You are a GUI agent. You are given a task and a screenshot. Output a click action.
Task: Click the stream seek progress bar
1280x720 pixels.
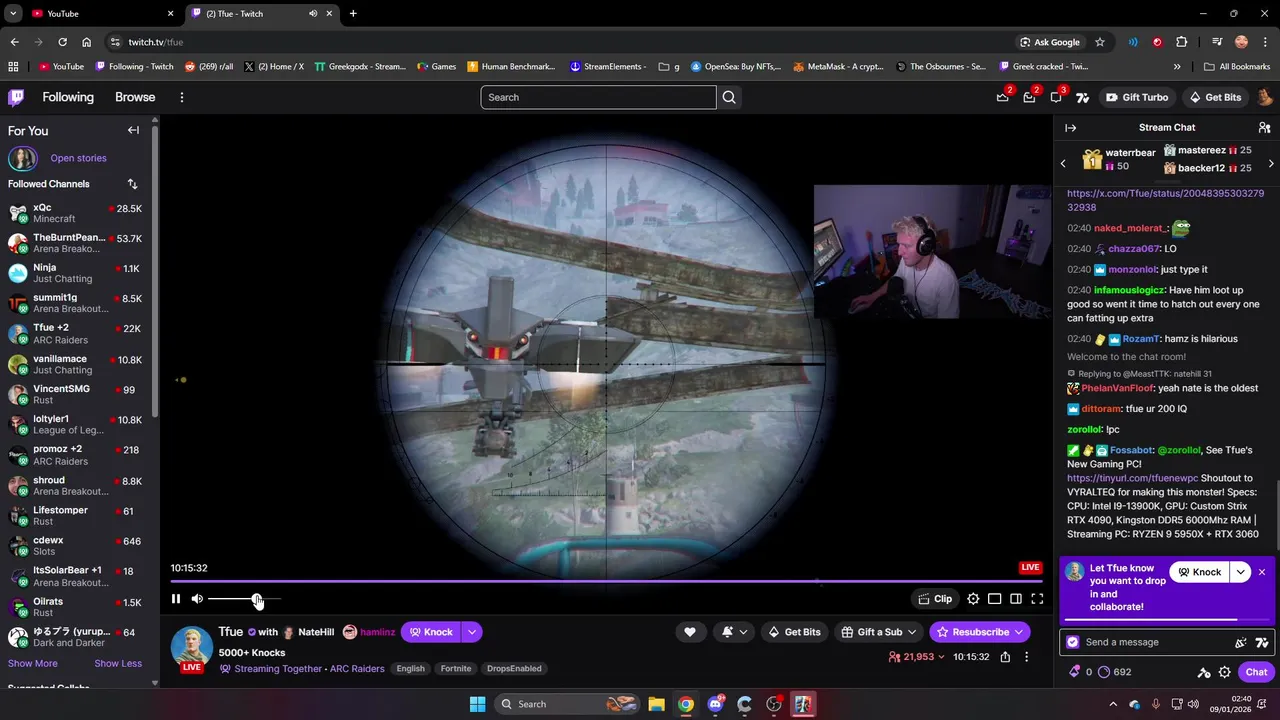click(x=605, y=581)
